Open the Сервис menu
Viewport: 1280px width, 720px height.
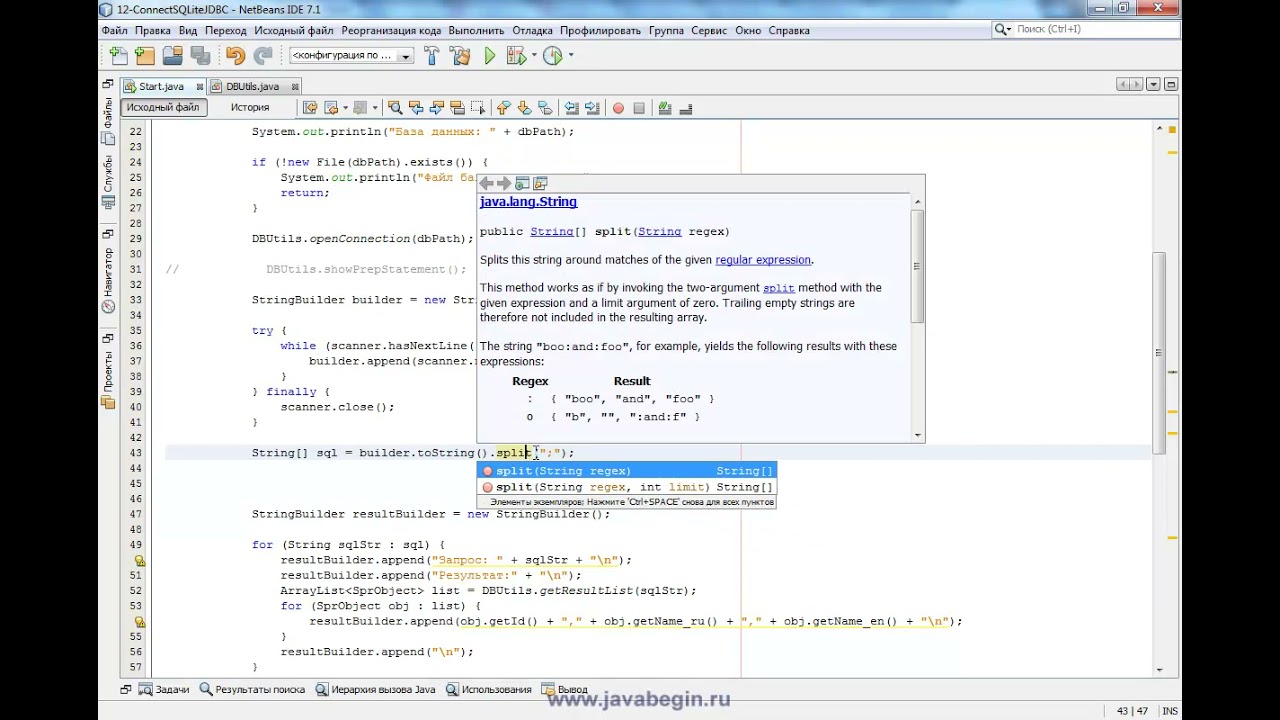coord(709,30)
